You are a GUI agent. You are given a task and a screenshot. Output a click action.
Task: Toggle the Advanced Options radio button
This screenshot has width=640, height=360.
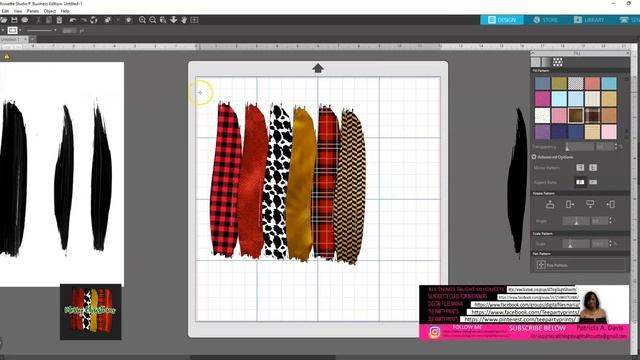(x=534, y=157)
